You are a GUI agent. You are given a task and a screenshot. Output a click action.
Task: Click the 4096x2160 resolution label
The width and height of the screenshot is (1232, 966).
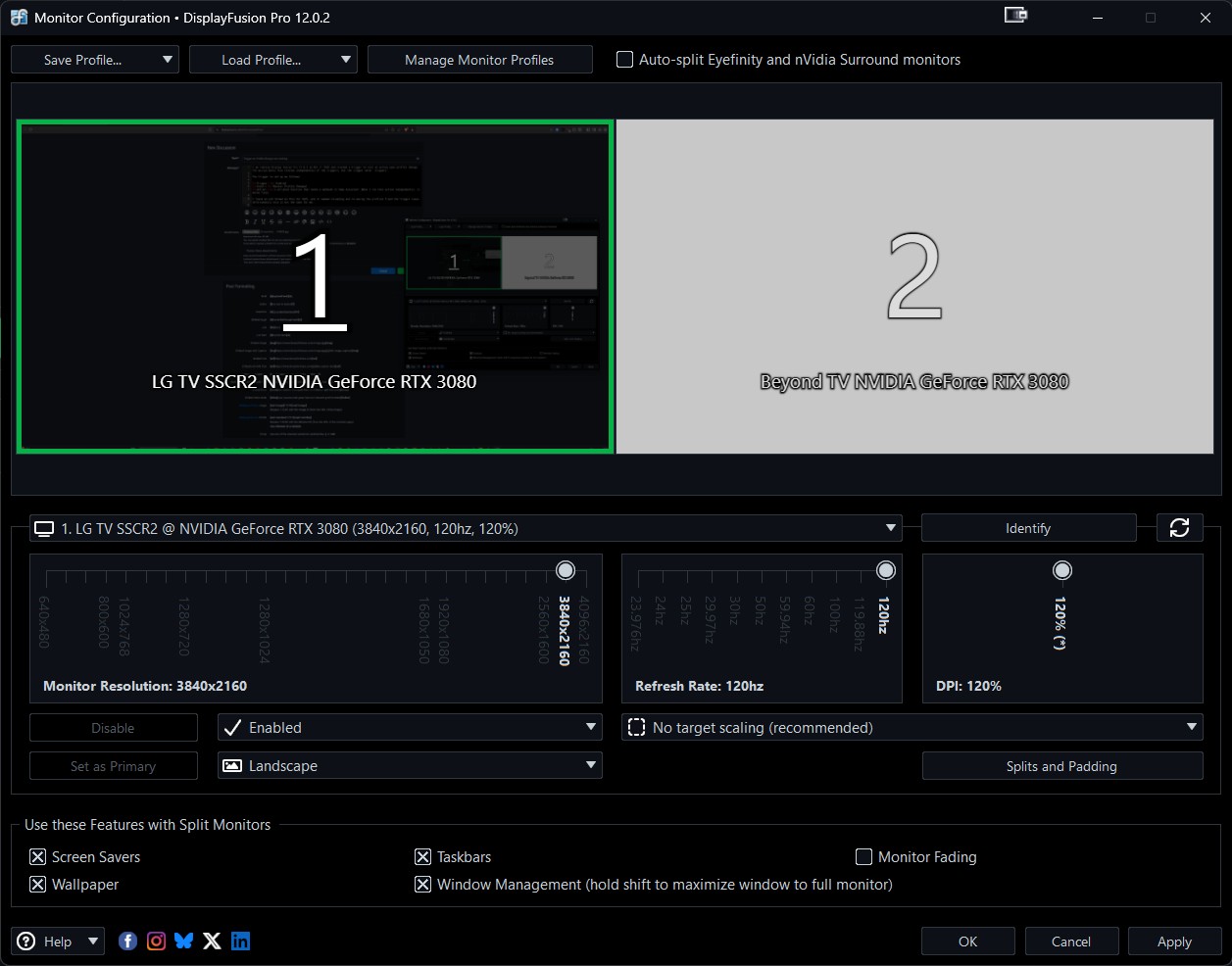pos(584,630)
